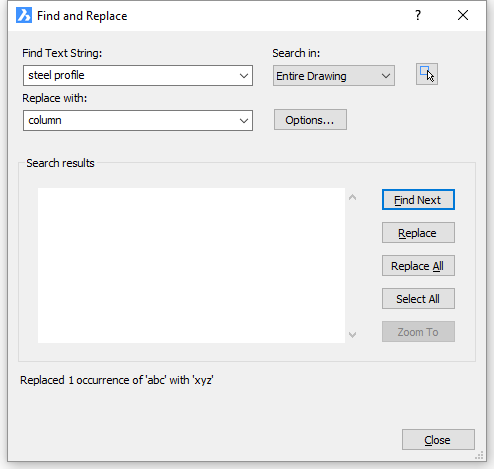Click the Replace button
494x469 pixels.
(x=418, y=233)
